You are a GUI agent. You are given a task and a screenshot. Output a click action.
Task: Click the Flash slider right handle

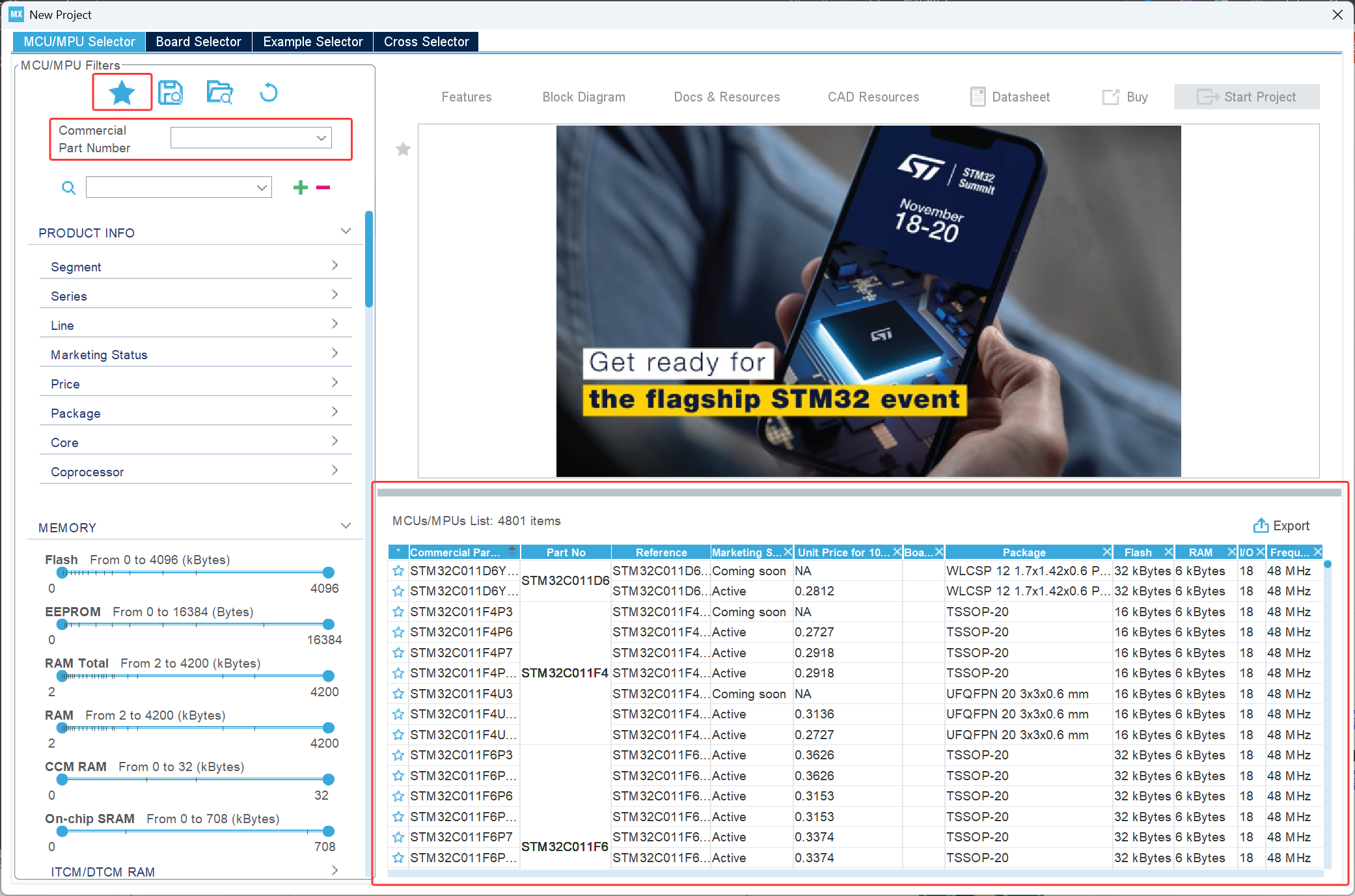(329, 573)
